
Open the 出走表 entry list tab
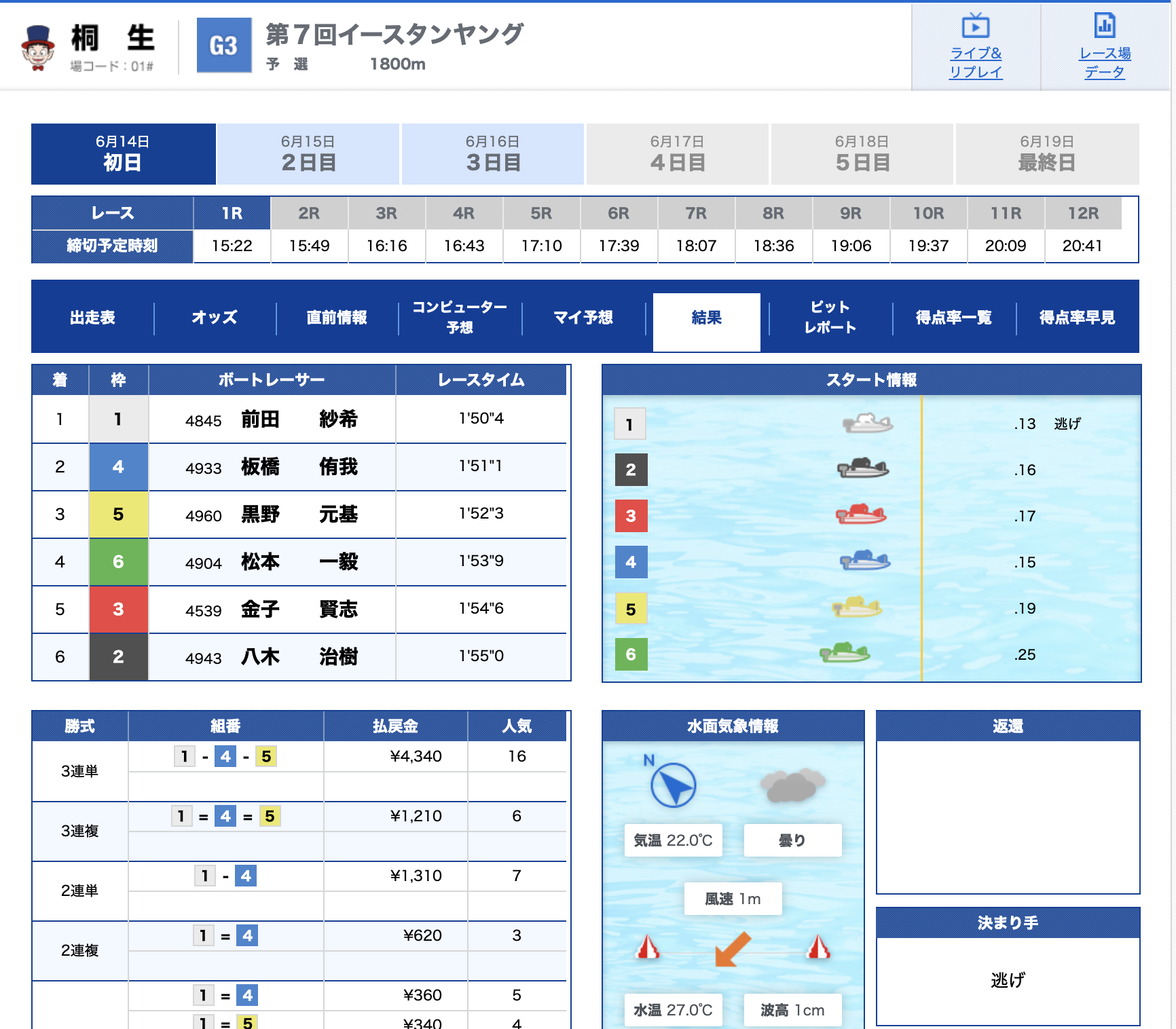click(92, 317)
